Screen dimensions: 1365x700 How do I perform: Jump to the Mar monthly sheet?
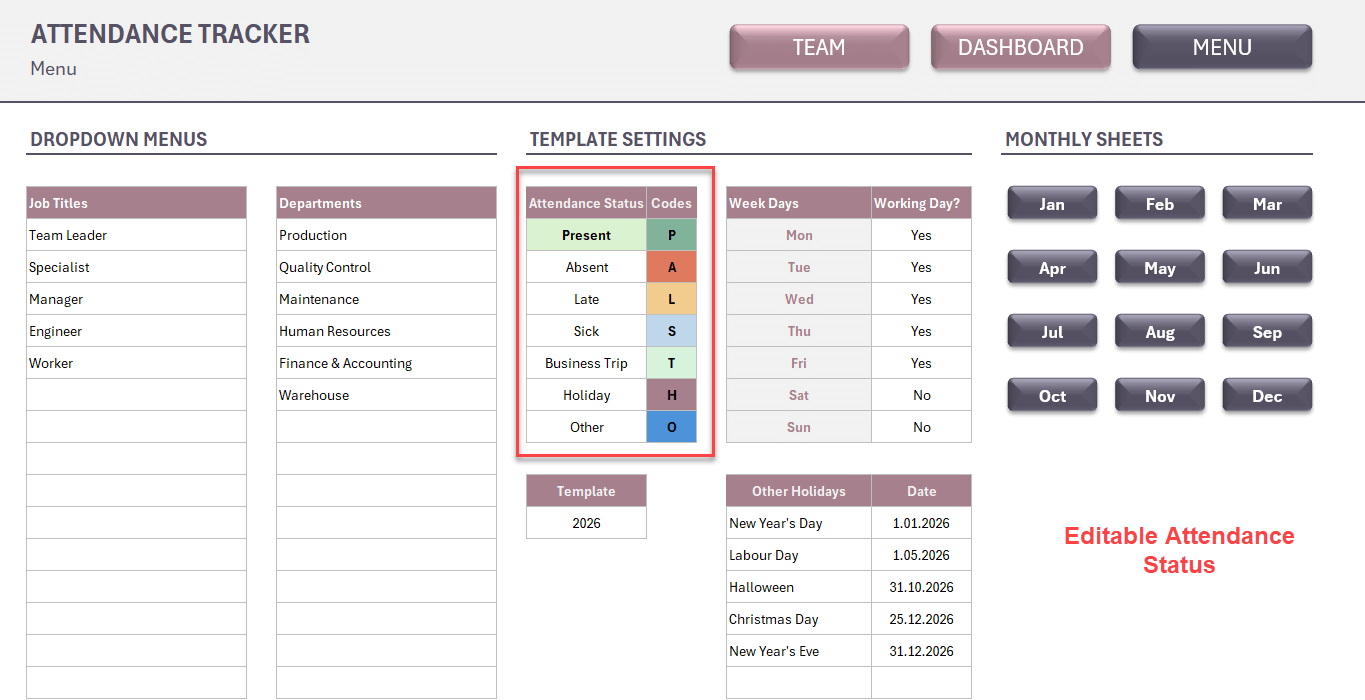pos(1266,204)
